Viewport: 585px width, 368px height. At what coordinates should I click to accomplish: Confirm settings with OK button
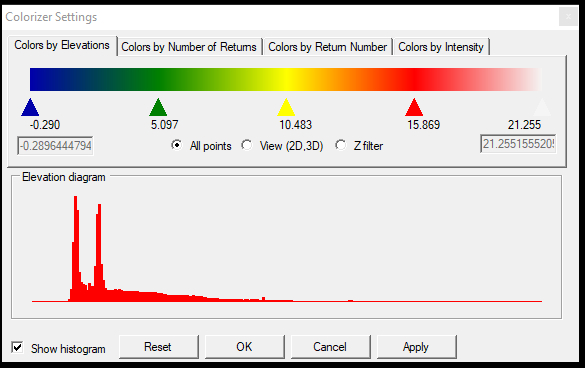(244, 347)
